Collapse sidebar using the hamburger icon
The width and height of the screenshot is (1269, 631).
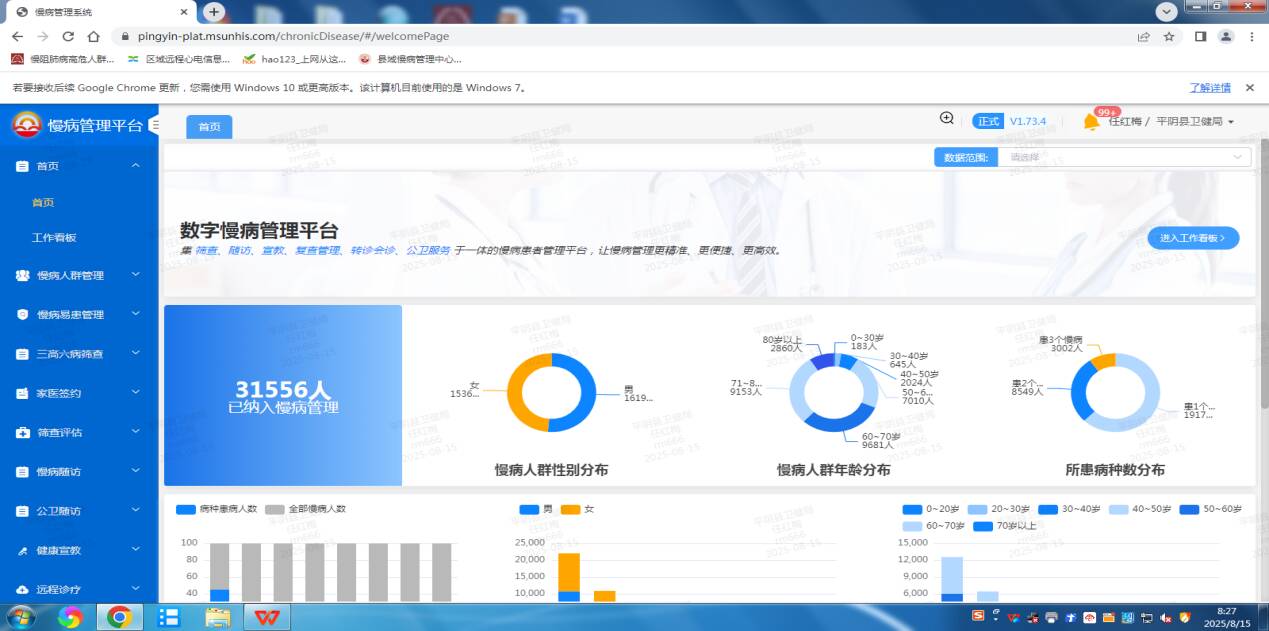[153, 125]
